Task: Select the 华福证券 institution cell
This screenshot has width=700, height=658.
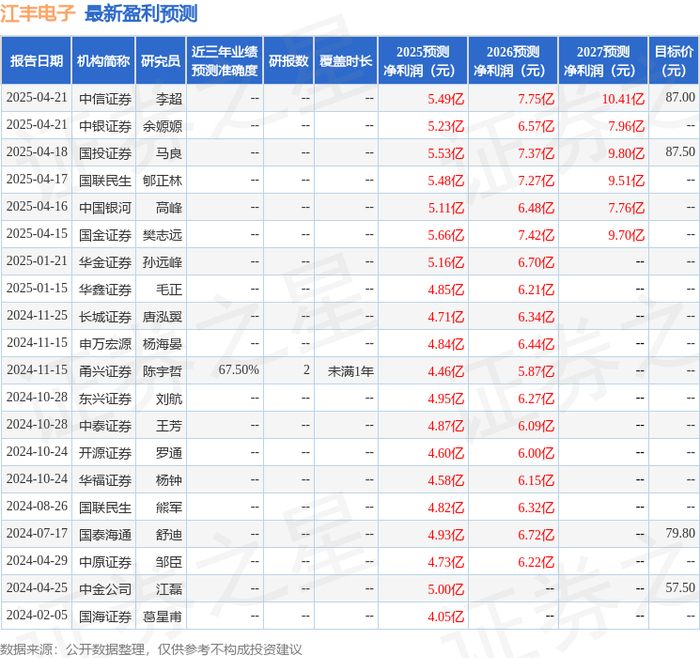Action: click(x=105, y=480)
